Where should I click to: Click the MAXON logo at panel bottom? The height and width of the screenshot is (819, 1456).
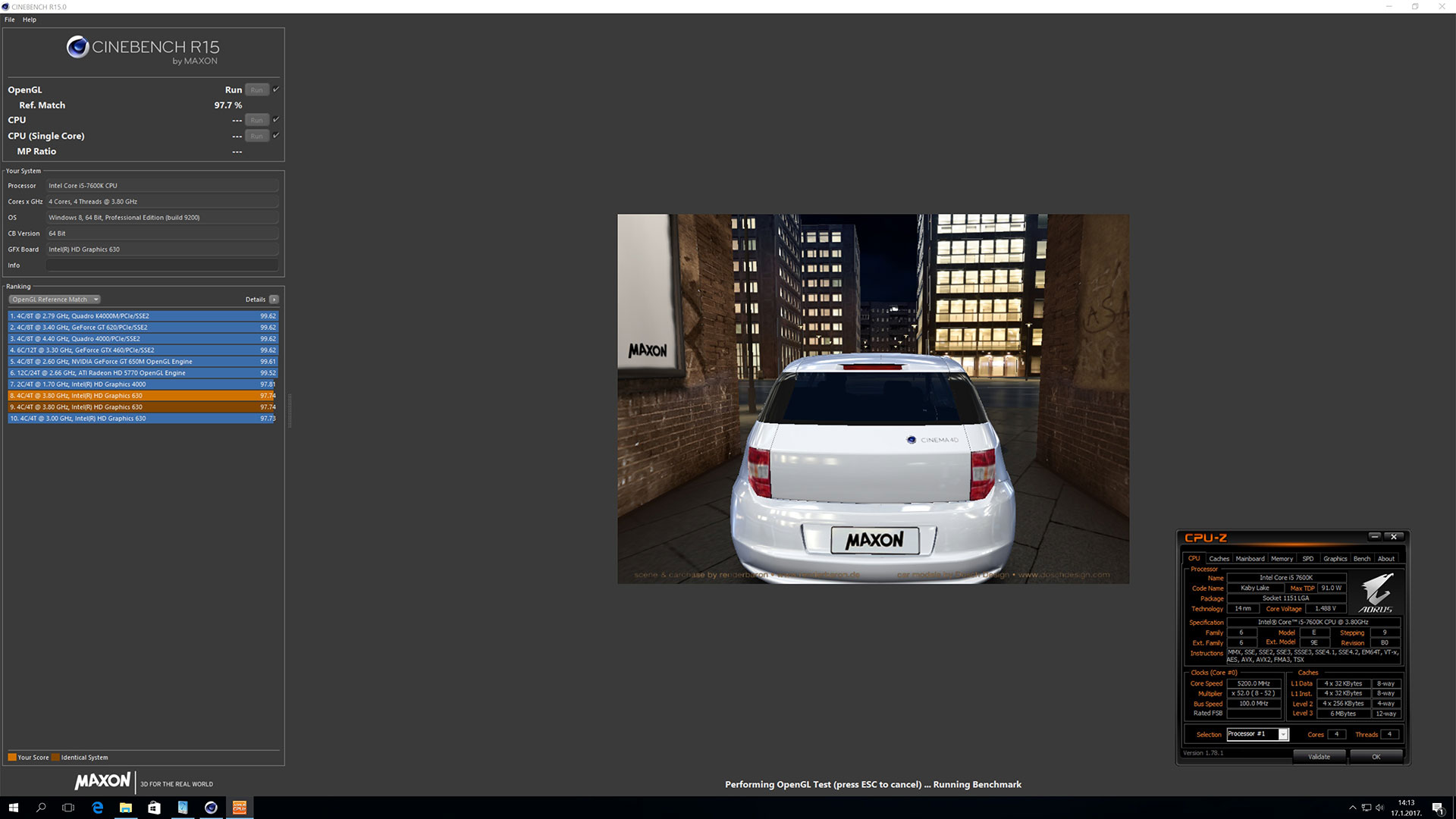(x=102, y=781)
